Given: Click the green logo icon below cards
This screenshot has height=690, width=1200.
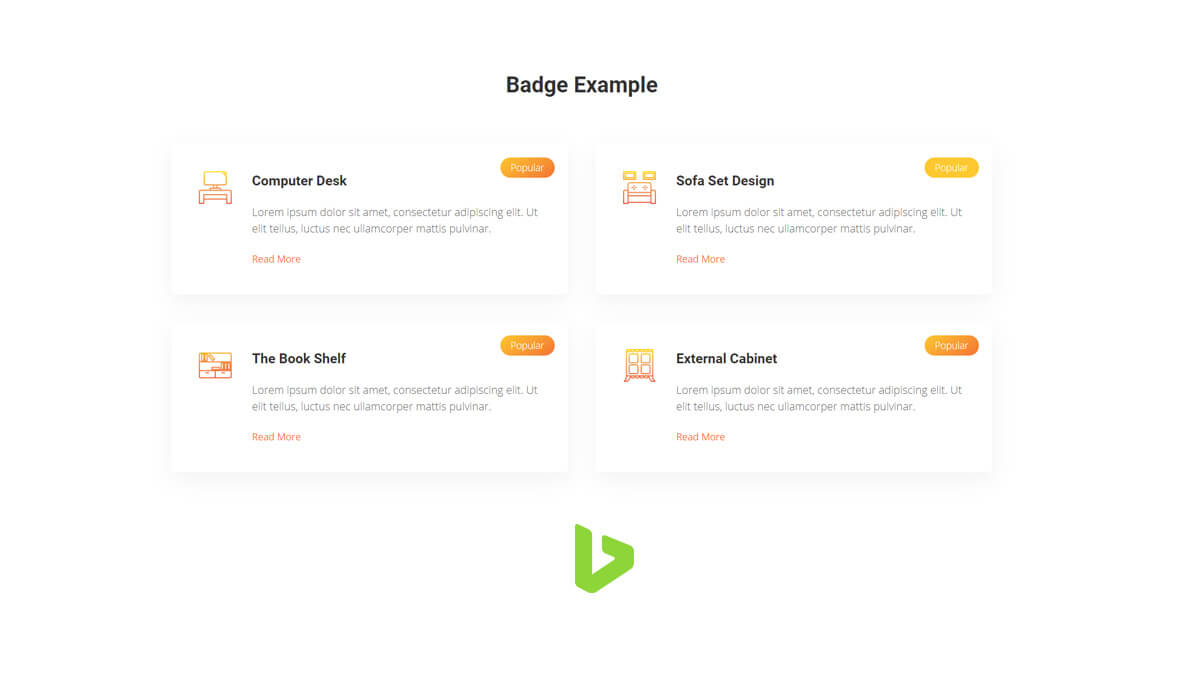Looking at the screenshot, I should [604, 558].
